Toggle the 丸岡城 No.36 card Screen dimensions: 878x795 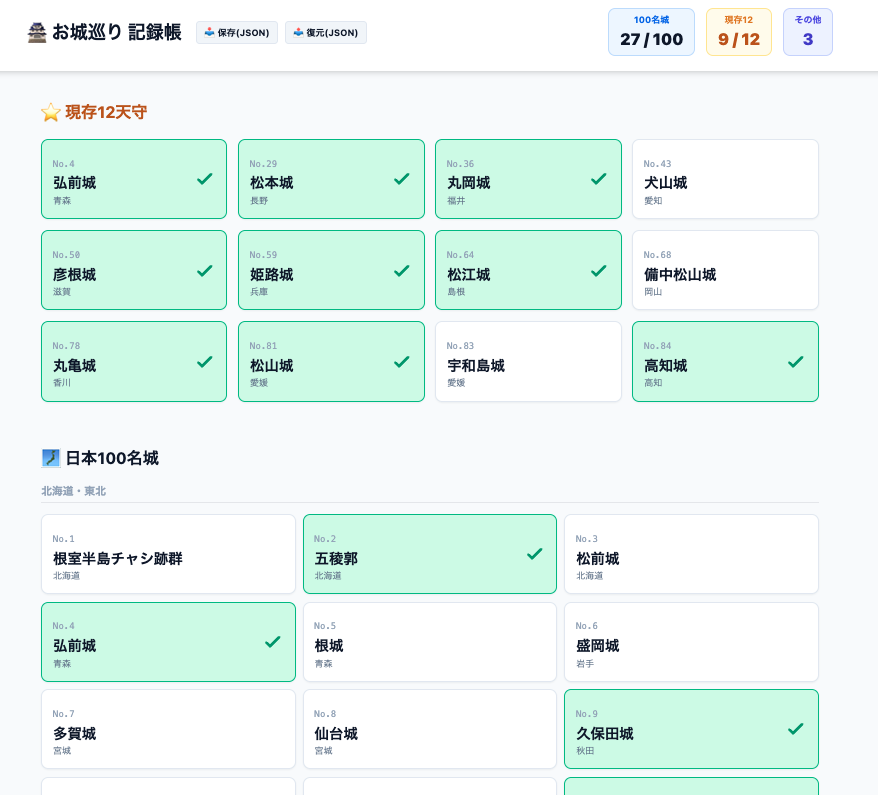[529, 179]
